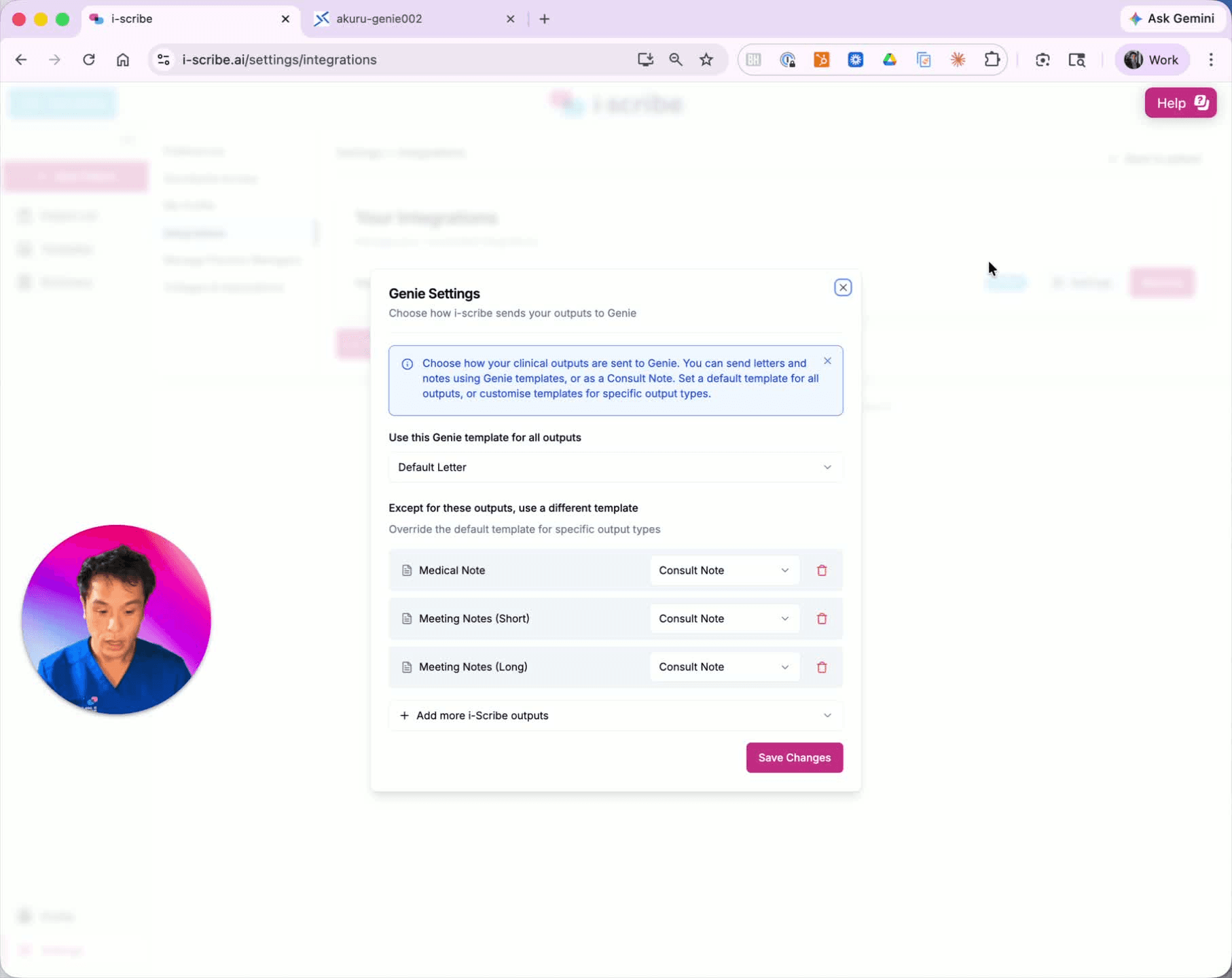Click 'Use this Genie template for all outputs' label
Screen dimensions: 1232x978
pos(485,437)
